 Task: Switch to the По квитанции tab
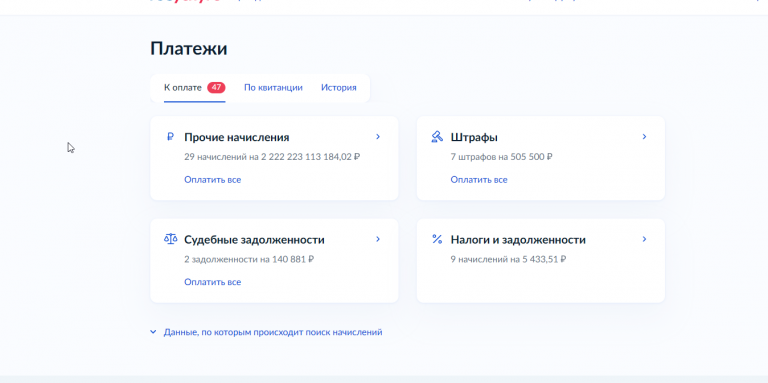tap(273, 88)
